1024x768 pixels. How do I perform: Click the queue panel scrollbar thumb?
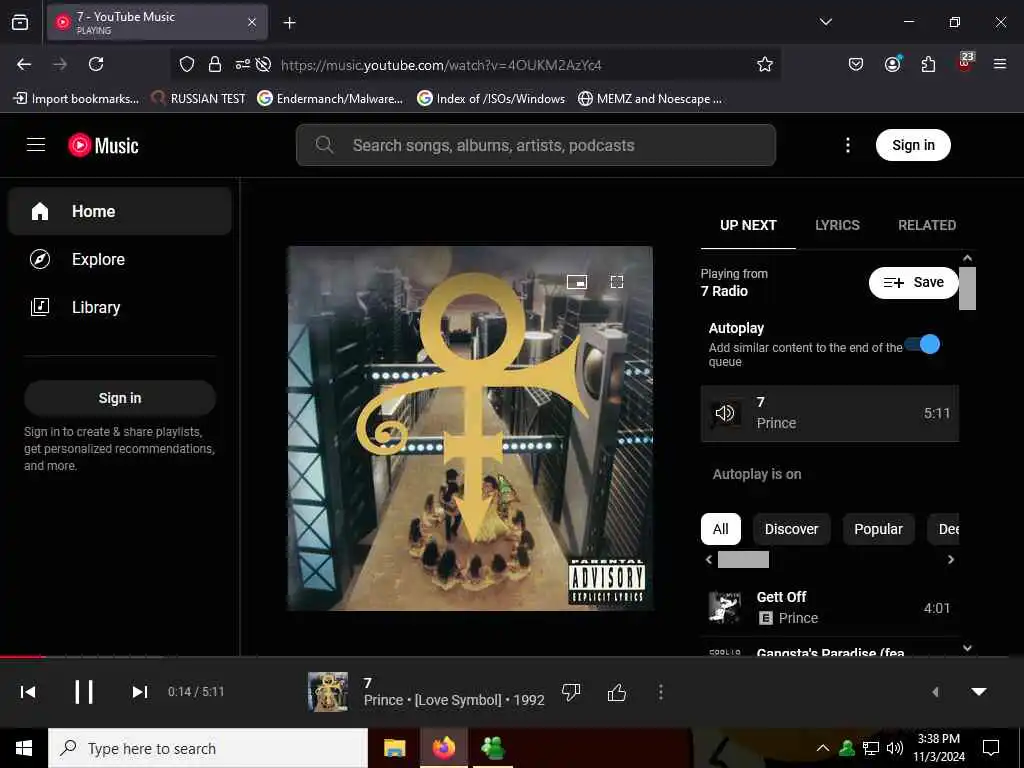[967, 288]
